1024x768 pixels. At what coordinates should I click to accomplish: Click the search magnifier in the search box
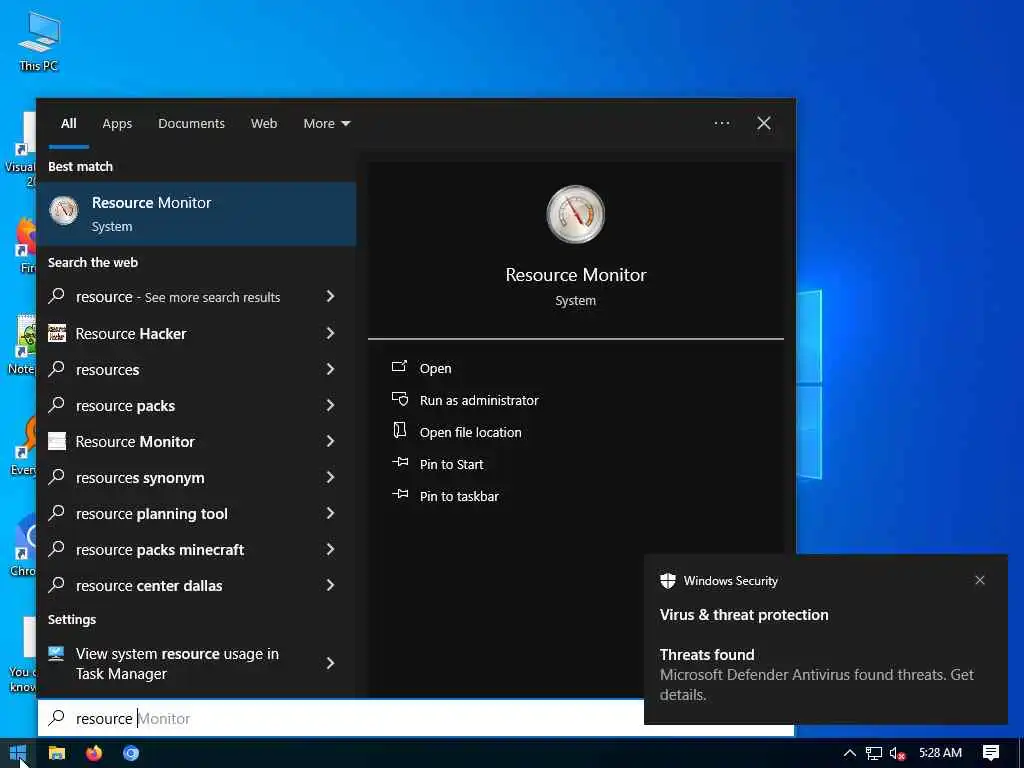pos(57,718)
